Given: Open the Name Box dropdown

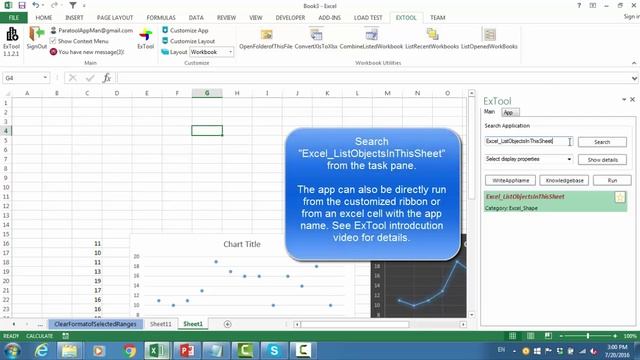Looking at the screenshot, I should pos(45,78).
